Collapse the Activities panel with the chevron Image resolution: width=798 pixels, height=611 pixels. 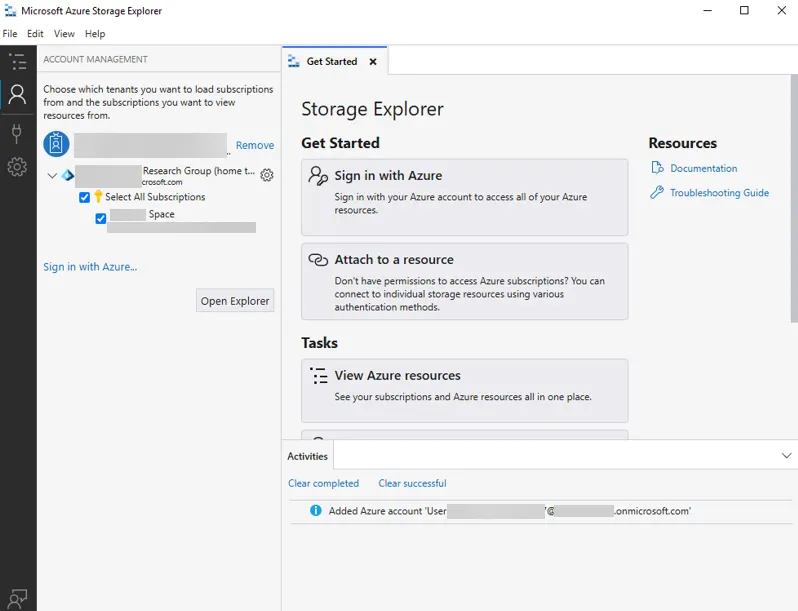tap(786, 456)
